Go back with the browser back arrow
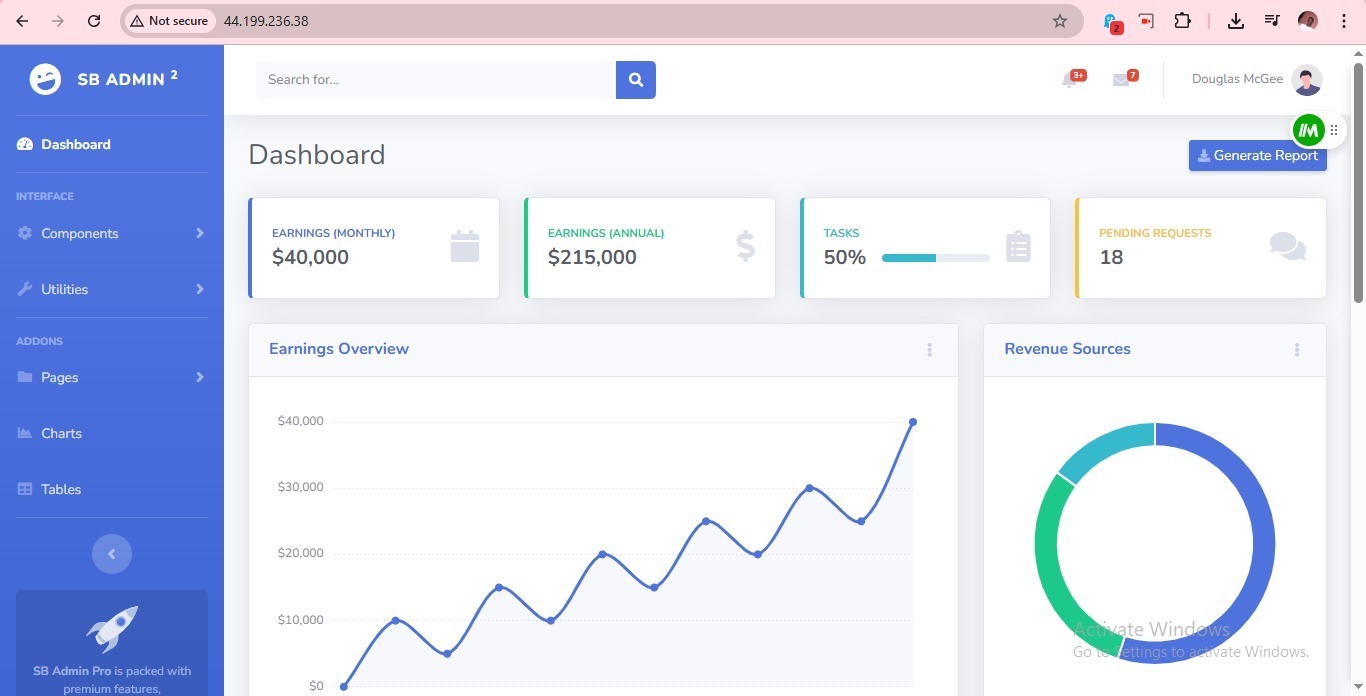 click(23, 21)
